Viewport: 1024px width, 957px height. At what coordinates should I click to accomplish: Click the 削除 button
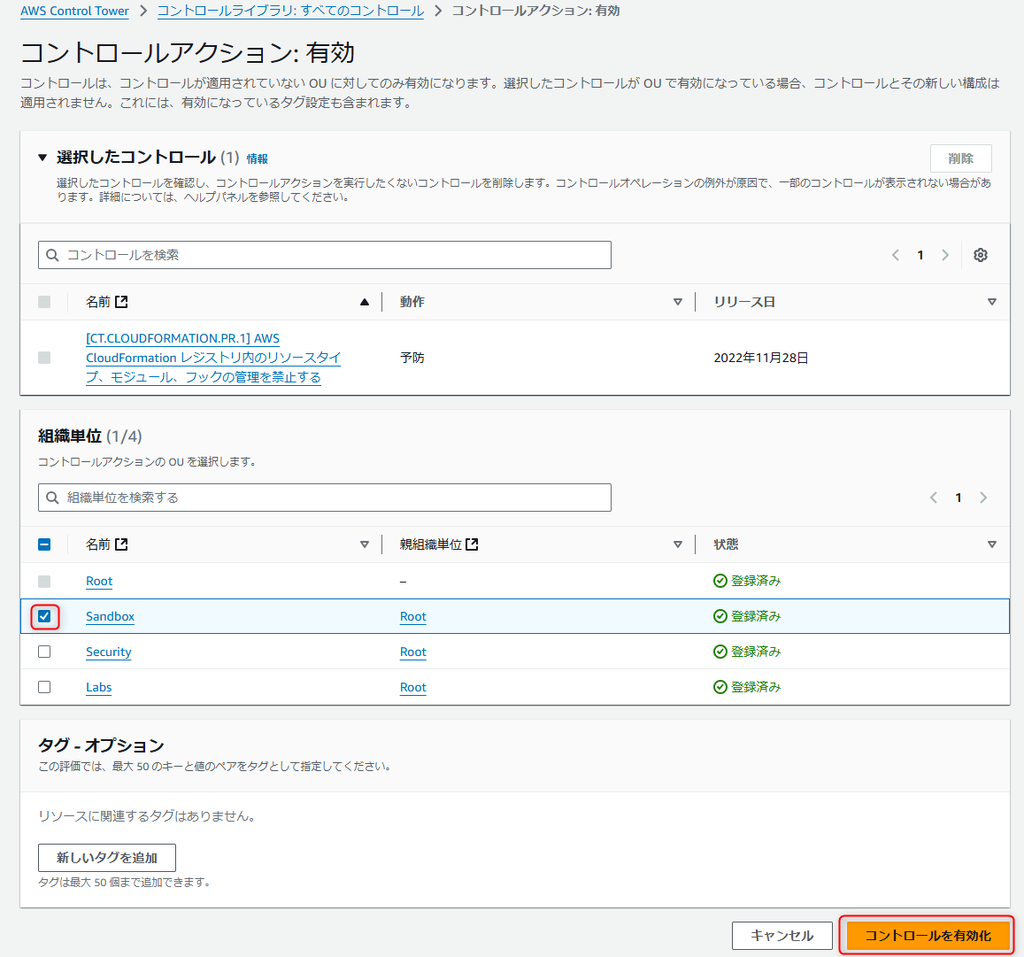961,158
